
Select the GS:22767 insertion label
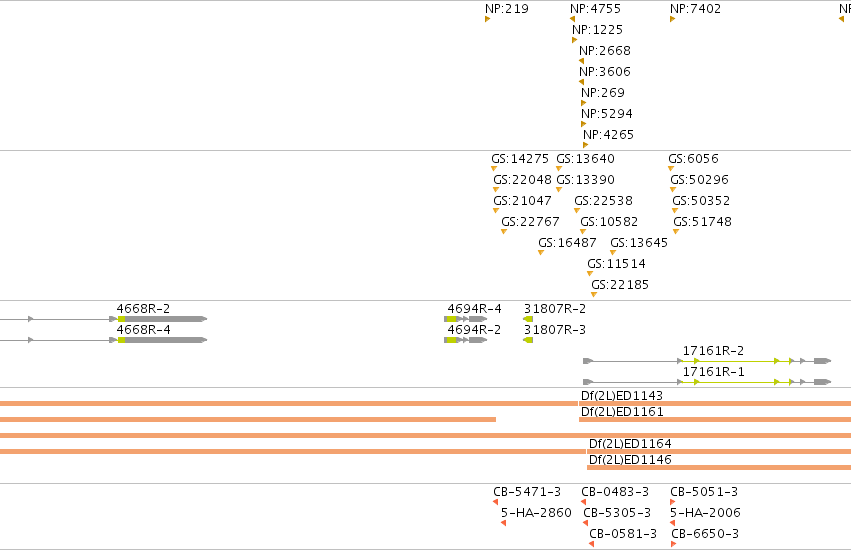click(530, 222)
